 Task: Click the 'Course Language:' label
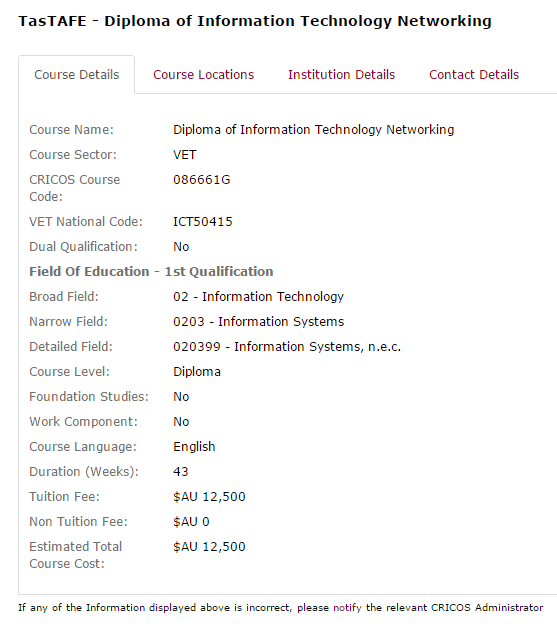[x=83, y=447]
